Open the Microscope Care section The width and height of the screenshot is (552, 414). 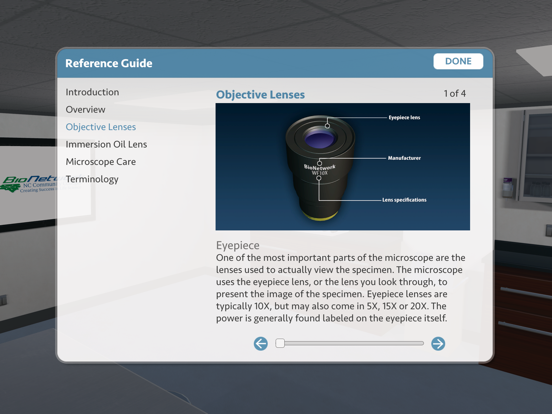(x=101, y=162)
